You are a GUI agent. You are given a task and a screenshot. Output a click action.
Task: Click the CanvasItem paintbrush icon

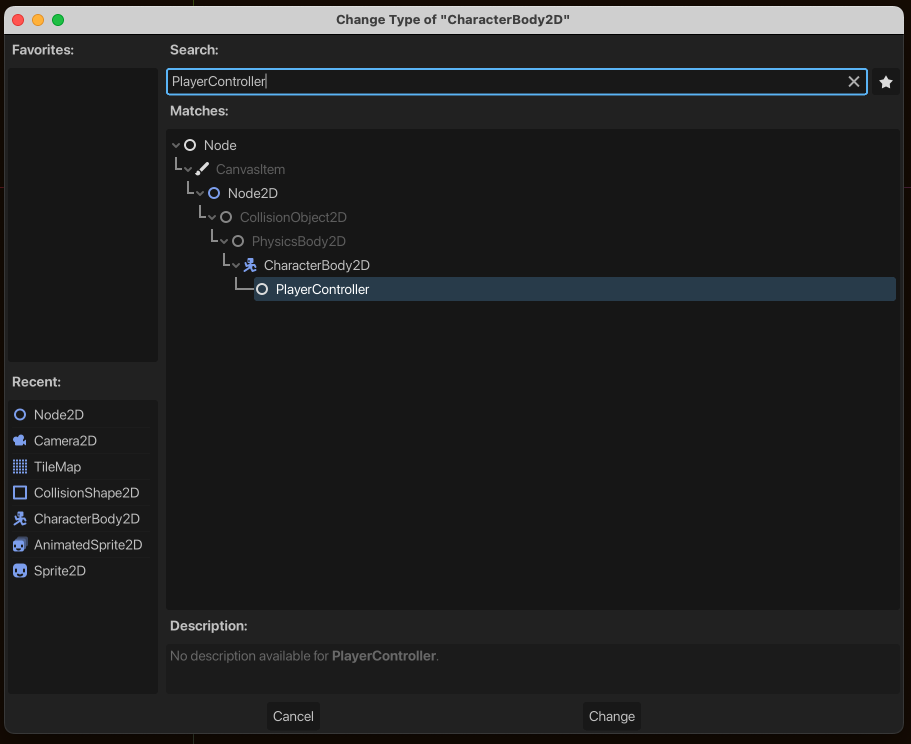point(202,169)
